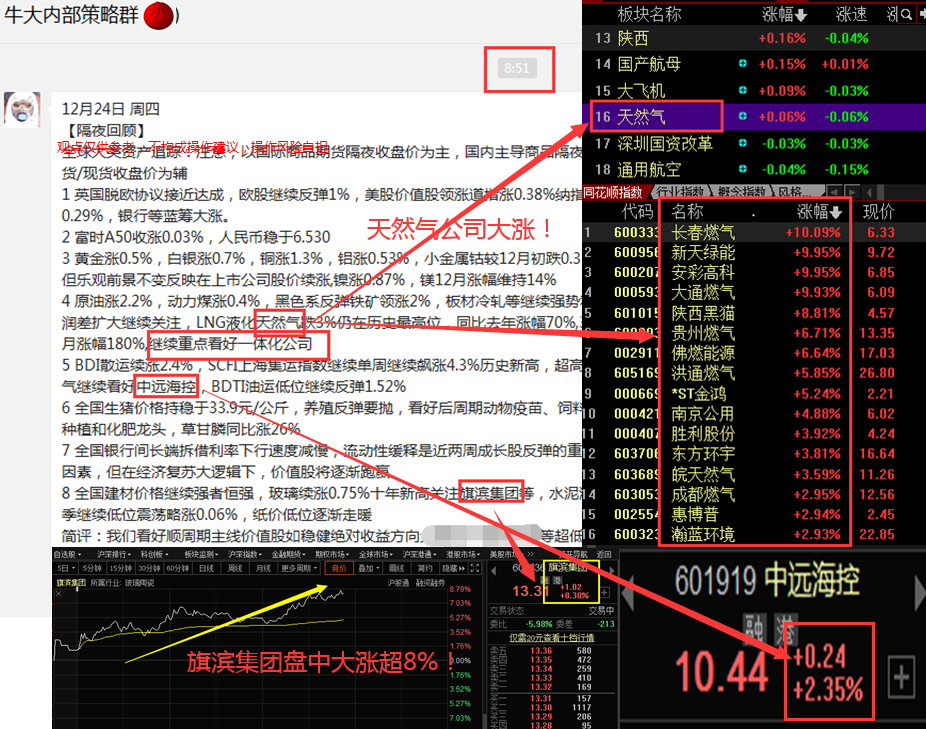Click the fullscreen expand icon in chart toolbar
Viewport: 926px width, 729px height.
(475, 568)
